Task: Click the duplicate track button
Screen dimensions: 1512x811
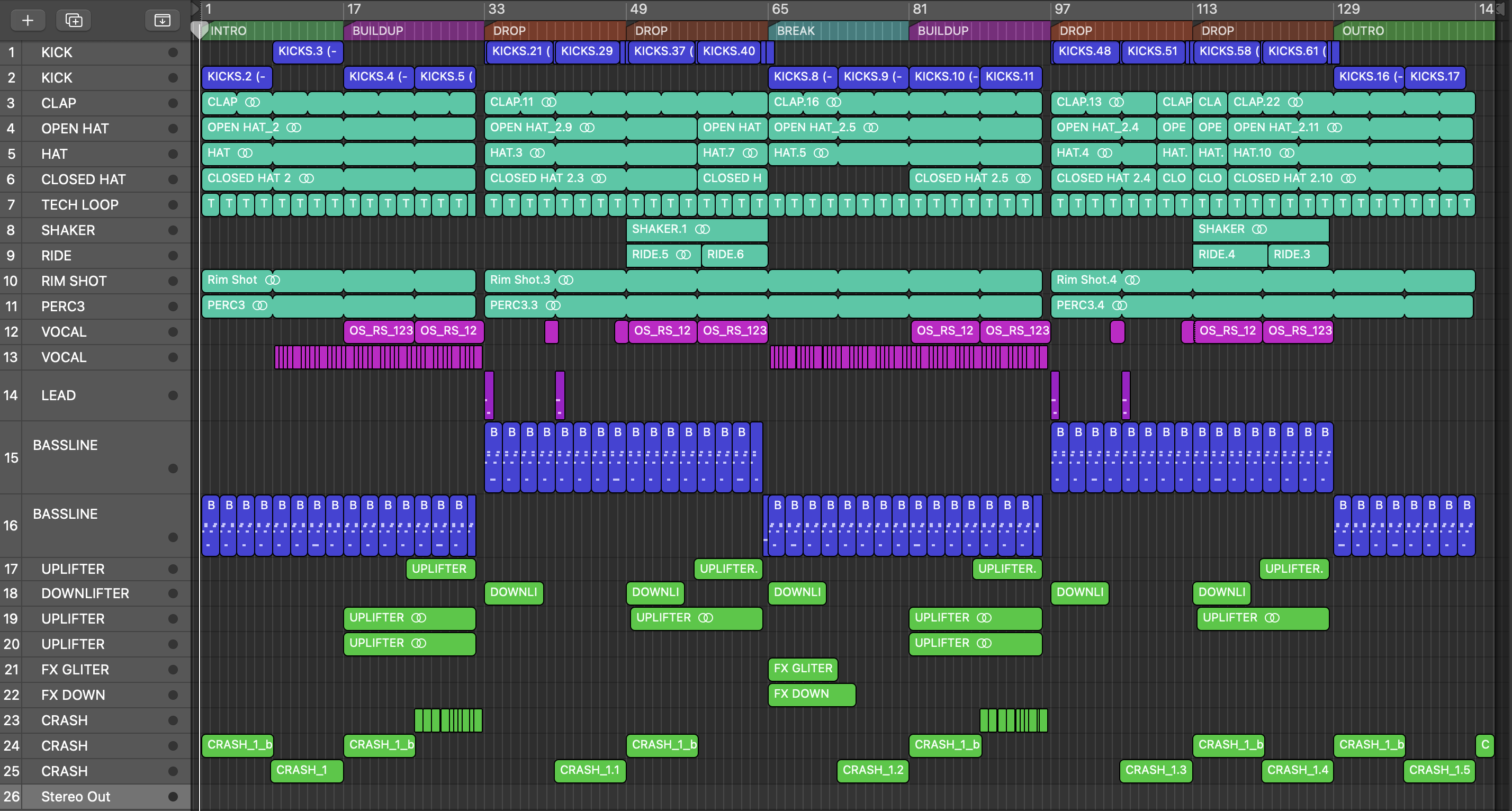Action: tap(74, 21)
